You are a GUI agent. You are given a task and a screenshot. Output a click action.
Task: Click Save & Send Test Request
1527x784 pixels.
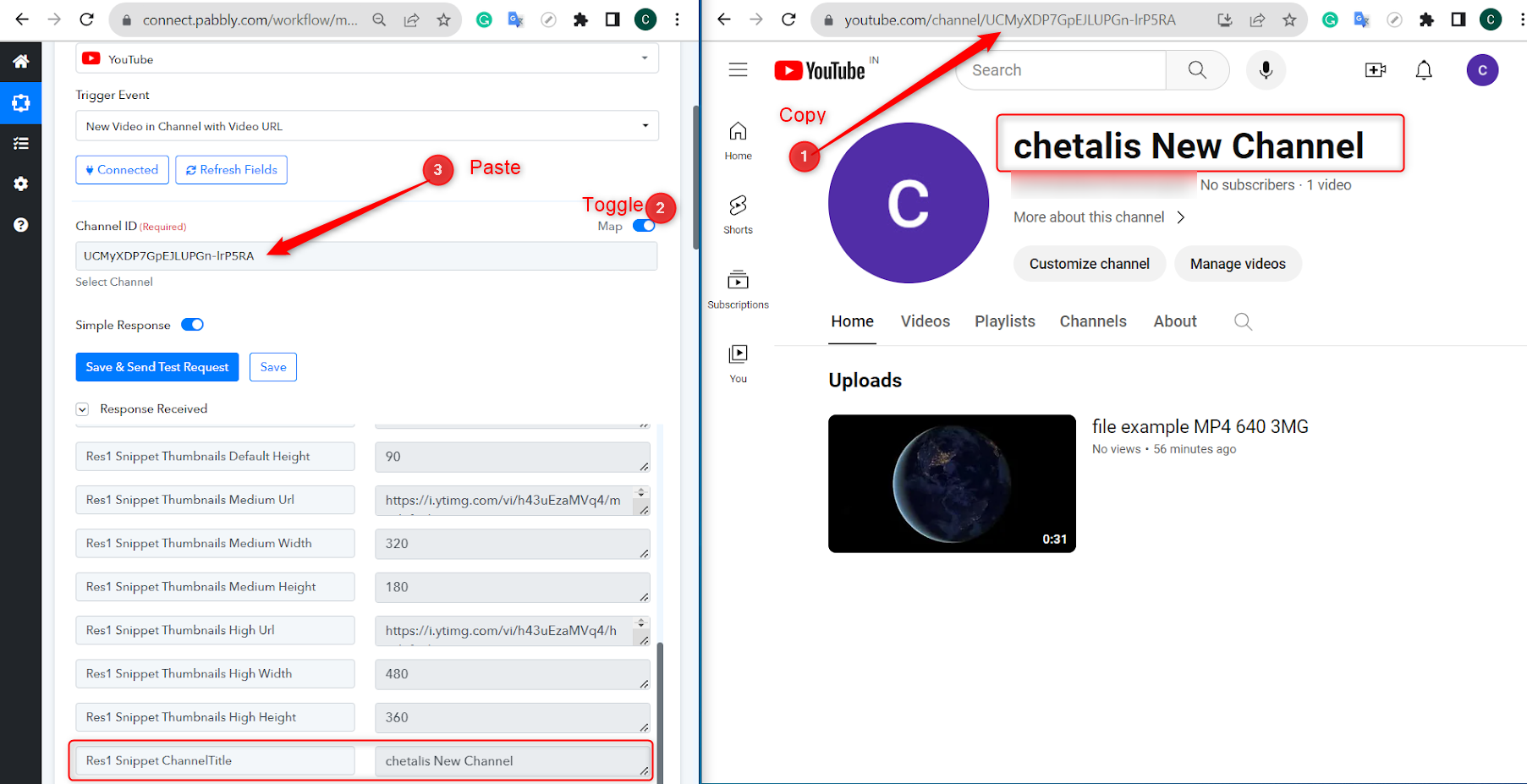pos(157,367)
